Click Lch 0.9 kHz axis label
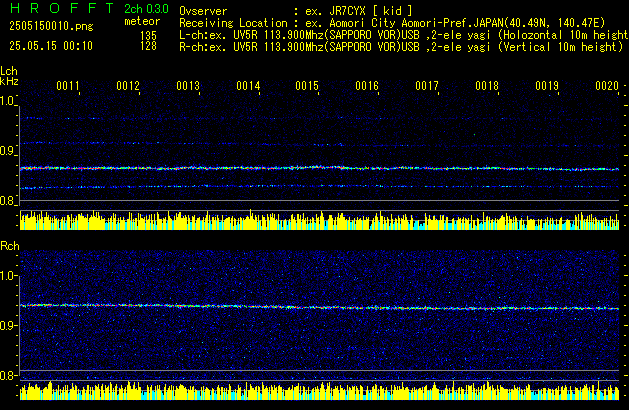 click(7, 151)
